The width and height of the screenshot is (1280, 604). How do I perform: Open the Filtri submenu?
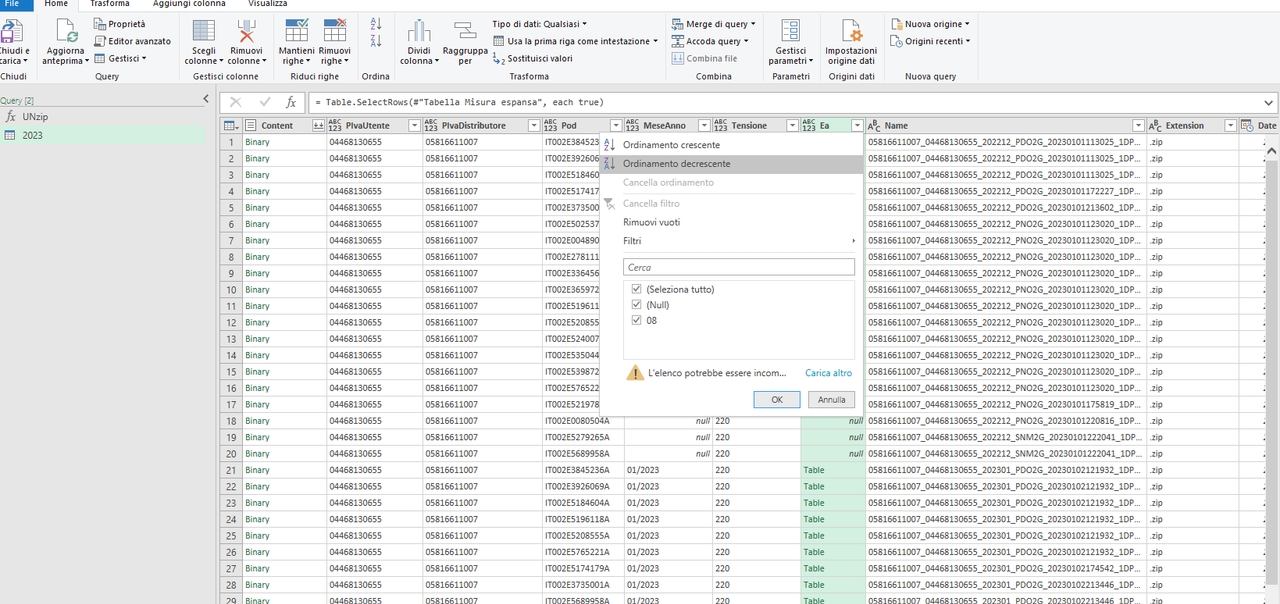(x=730, y=241)
